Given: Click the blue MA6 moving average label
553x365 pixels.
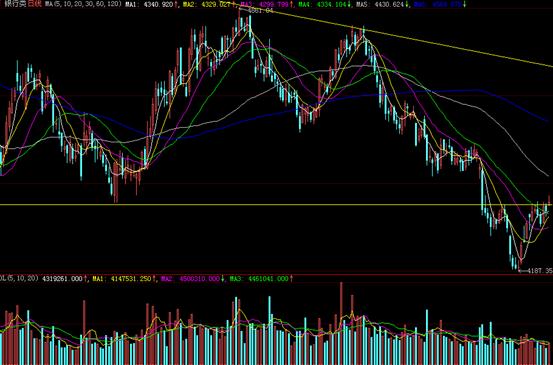Looking at the screenshot, I should coord(420,4).
